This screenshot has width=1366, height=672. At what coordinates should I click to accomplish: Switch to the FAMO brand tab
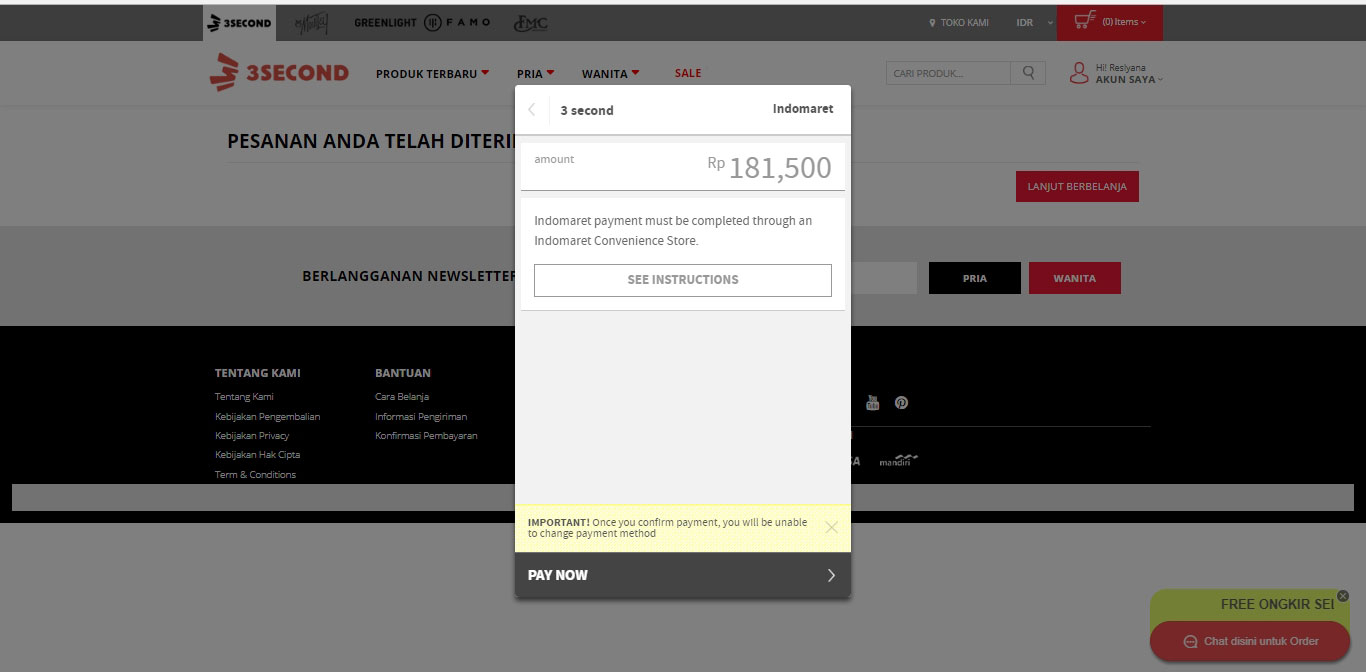[458, 23]
